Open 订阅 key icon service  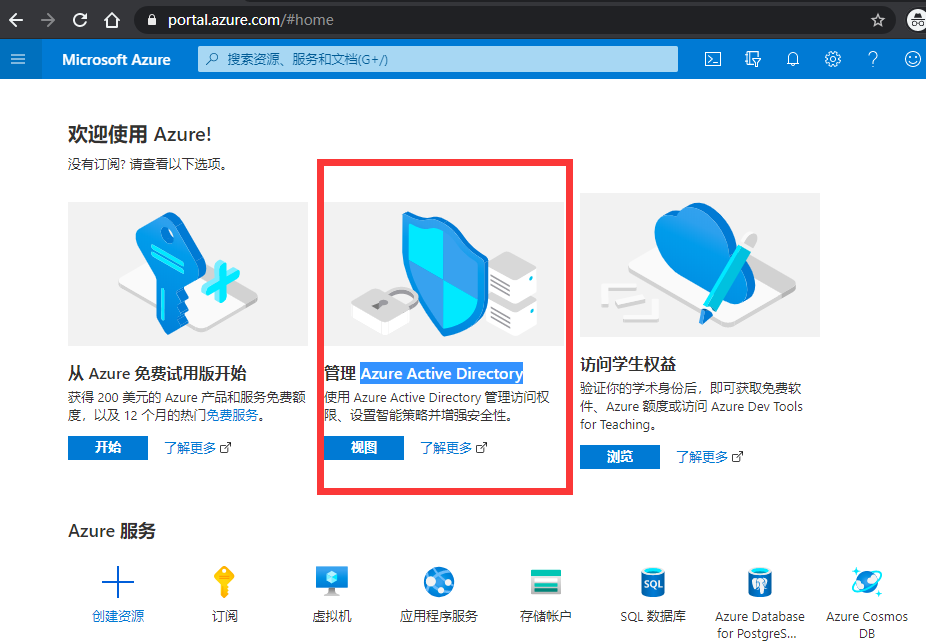coord(224,582)
